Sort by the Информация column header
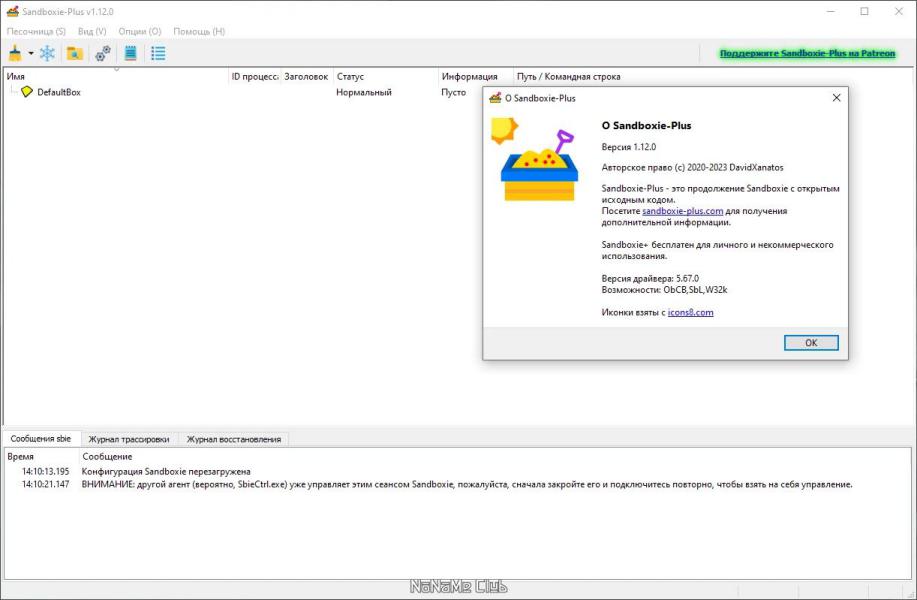917x600 pixels. [x=475, y=76]
